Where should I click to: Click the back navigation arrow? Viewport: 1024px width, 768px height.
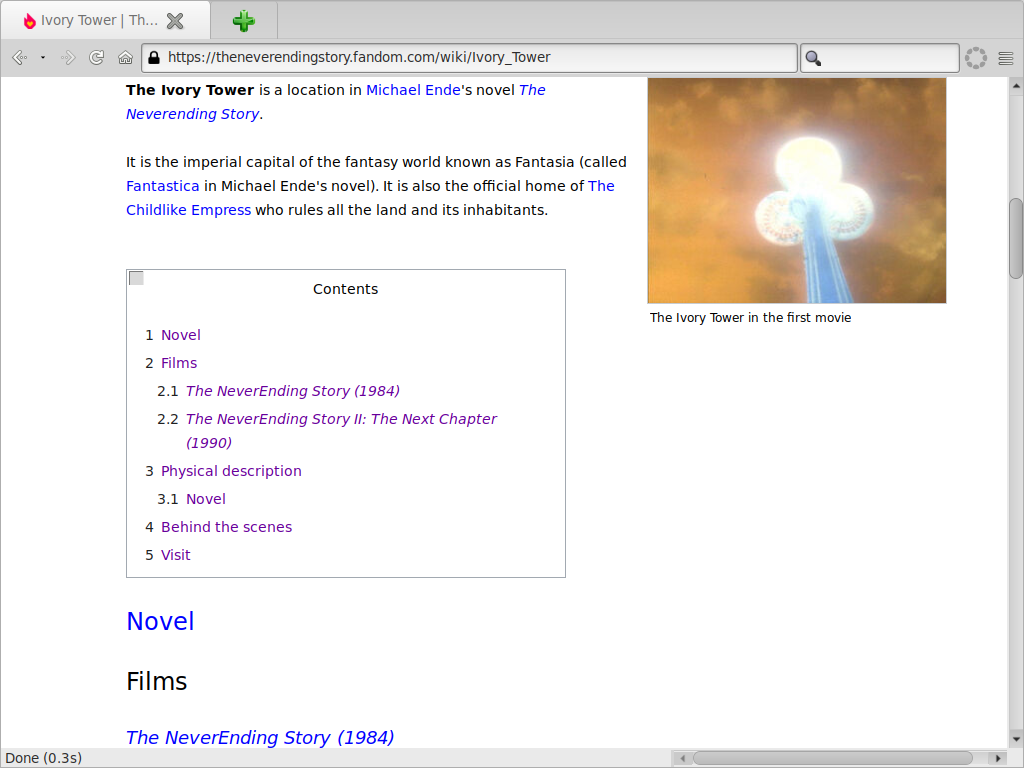pyautogui.click(x=18, y=58)
